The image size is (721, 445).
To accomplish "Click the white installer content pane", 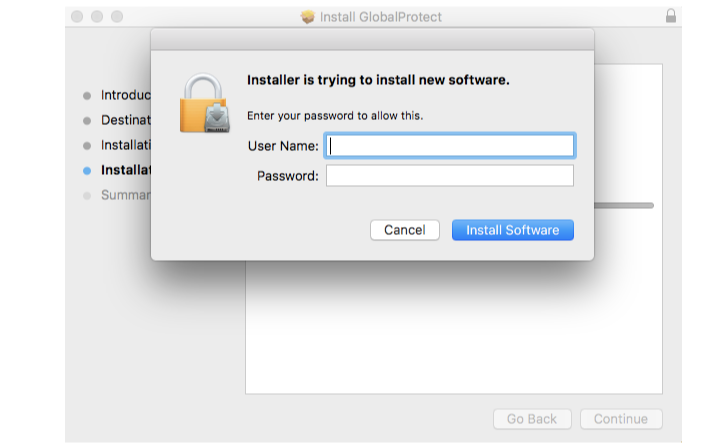I will (450, 330).
